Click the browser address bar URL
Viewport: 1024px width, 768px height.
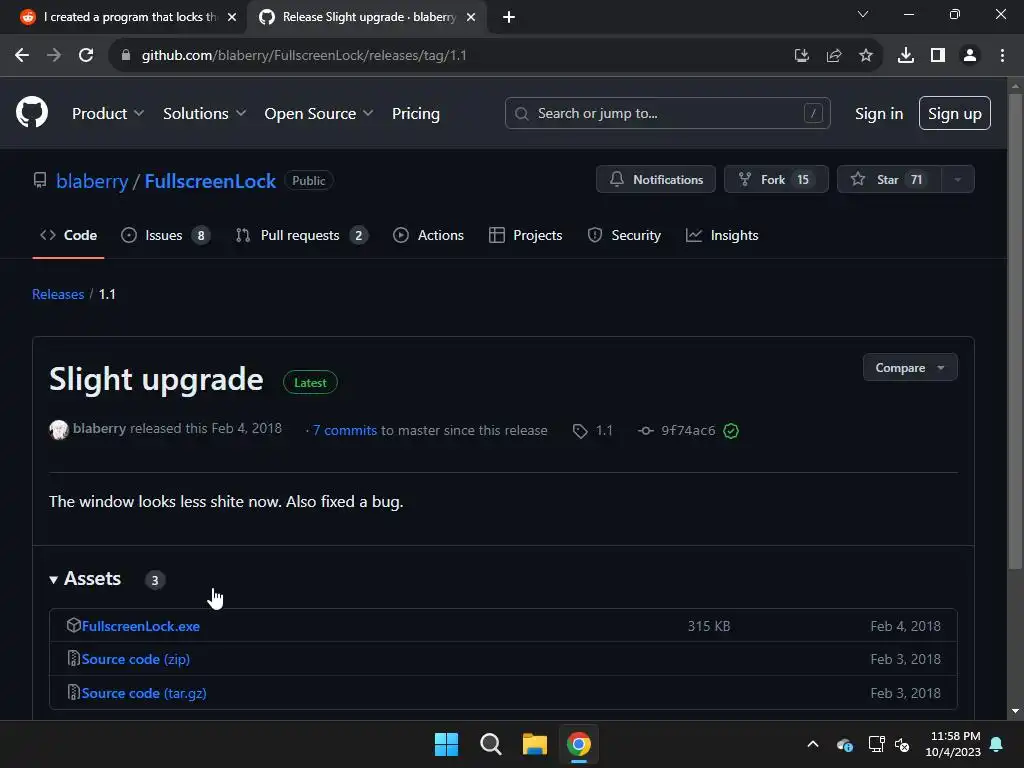click(304, 56)
